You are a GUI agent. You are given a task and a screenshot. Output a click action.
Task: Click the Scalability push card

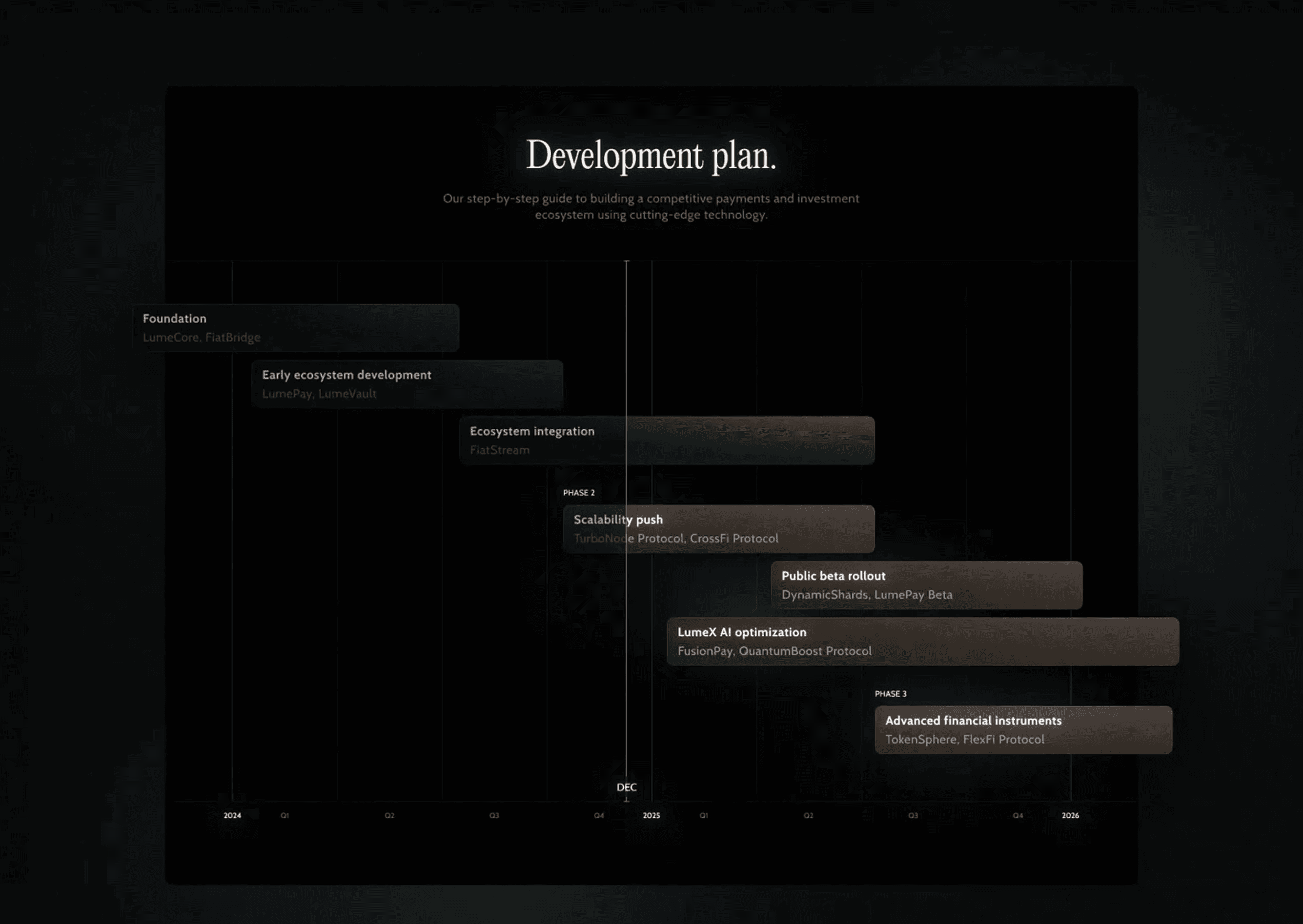pos(718,528)
